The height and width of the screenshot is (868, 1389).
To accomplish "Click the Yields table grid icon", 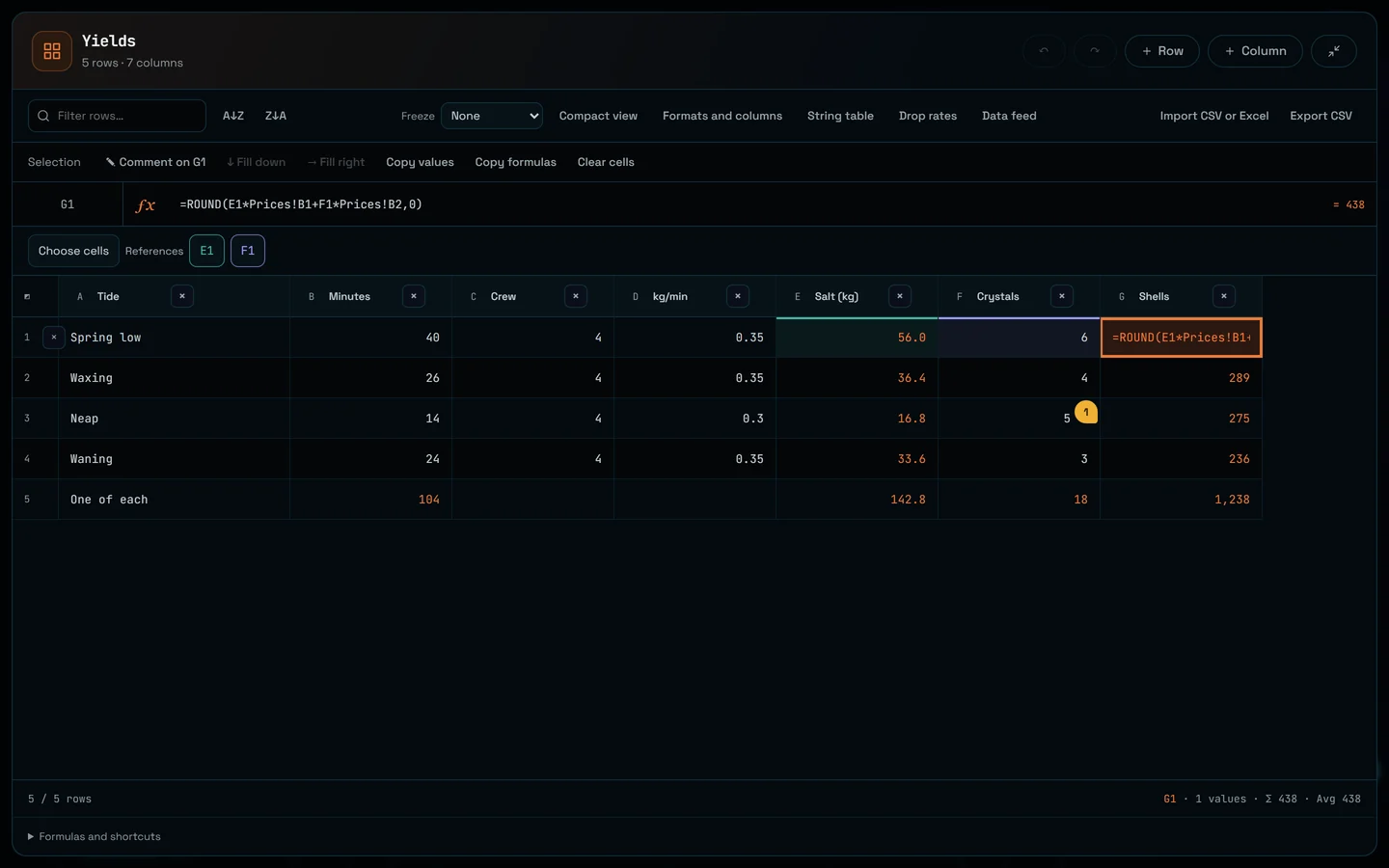I will coord(52,51).
